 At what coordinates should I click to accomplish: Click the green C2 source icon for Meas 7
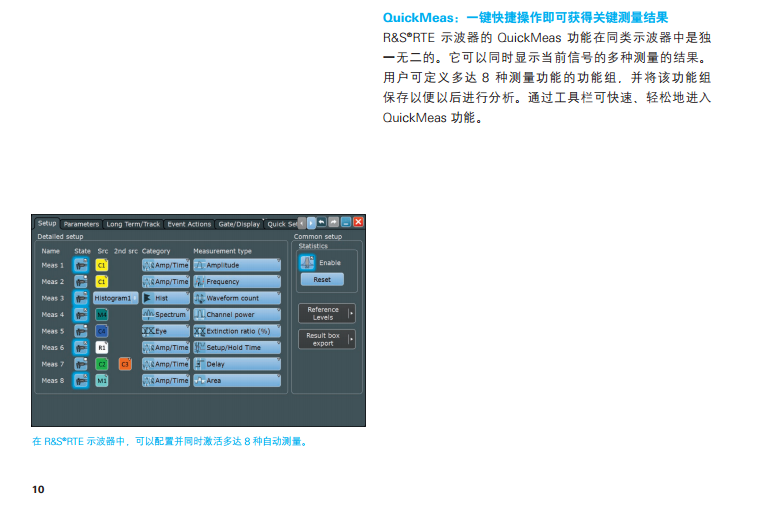point(101,364)
